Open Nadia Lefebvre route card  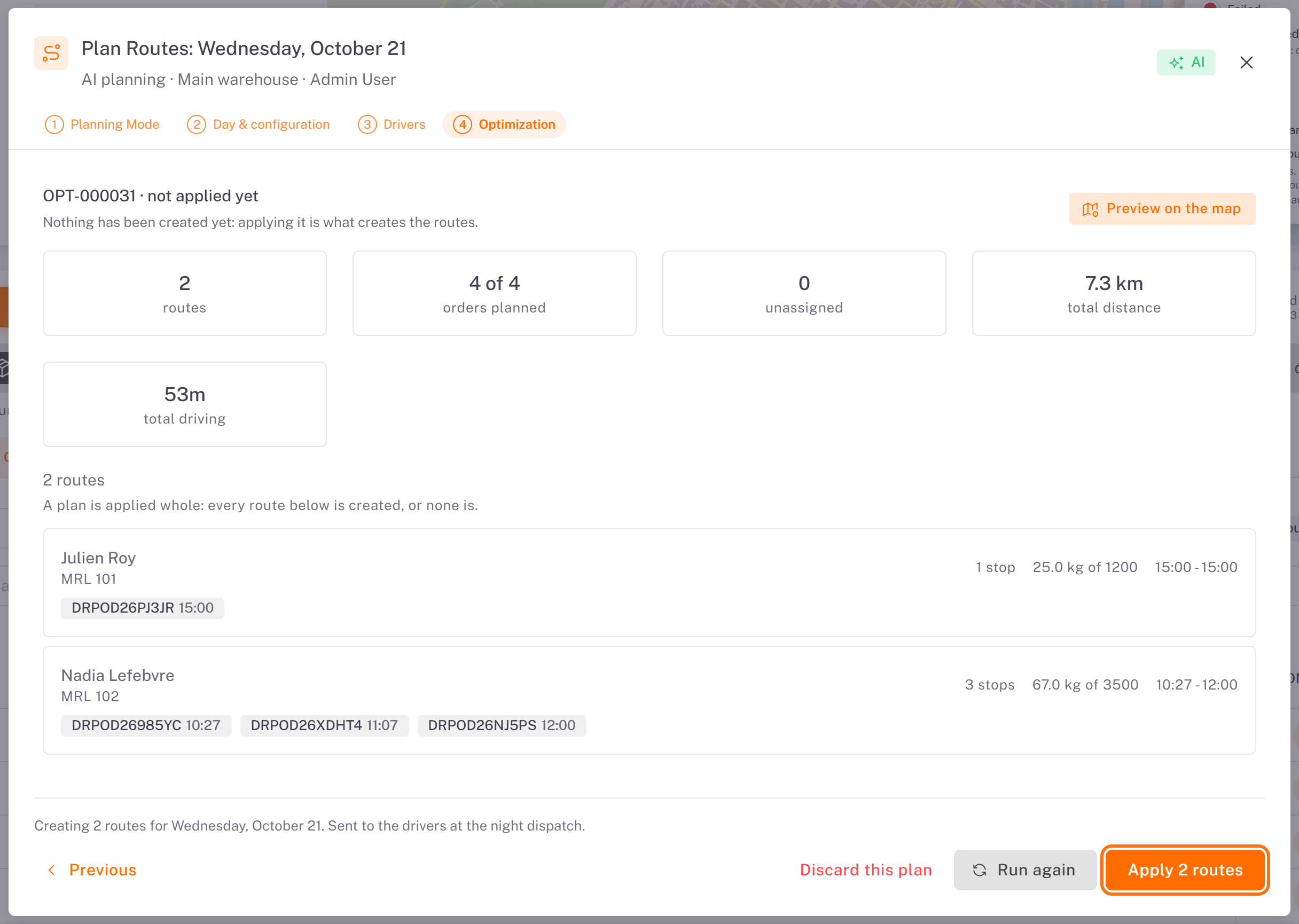pos(648,700)
